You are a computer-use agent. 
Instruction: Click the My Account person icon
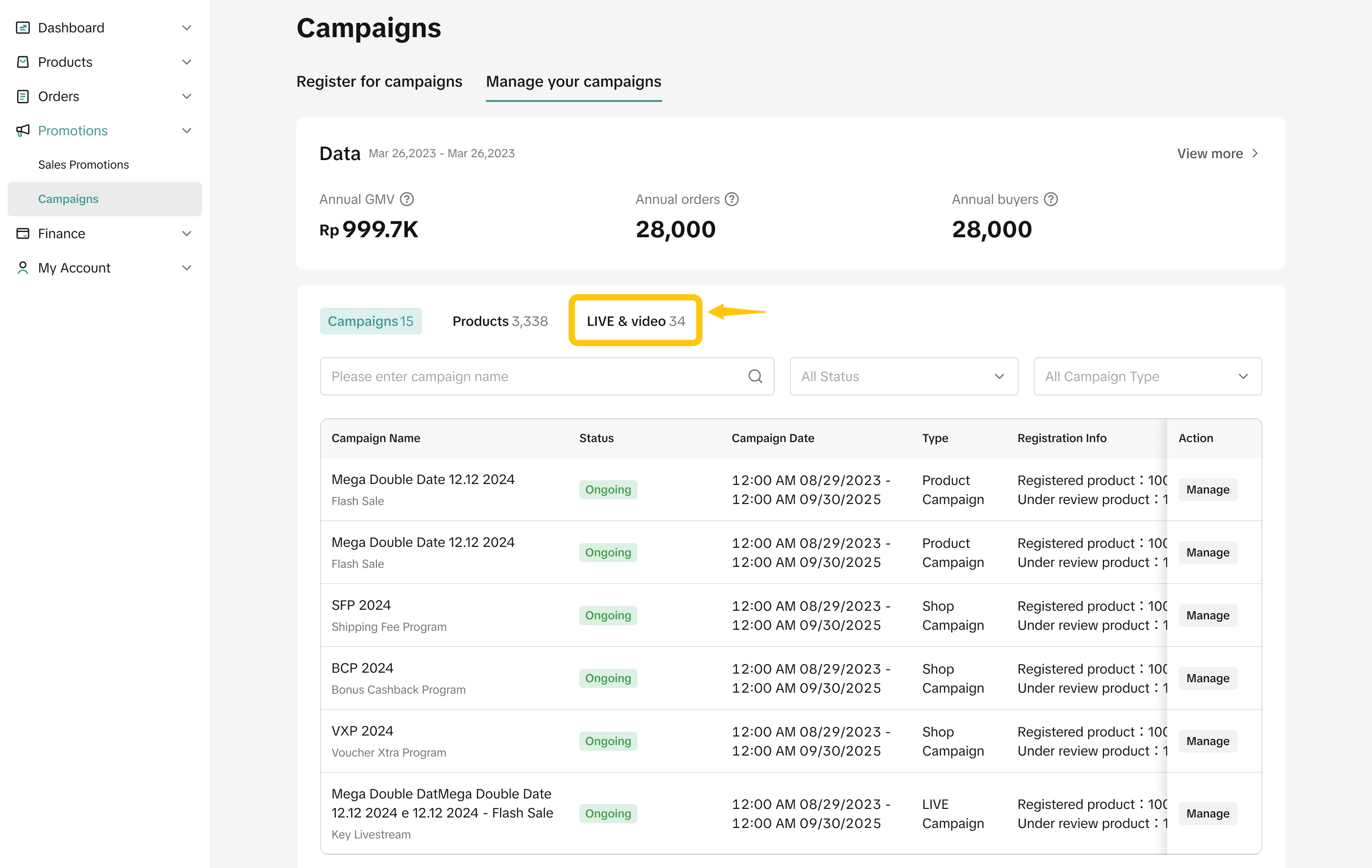tap(23, 268)
